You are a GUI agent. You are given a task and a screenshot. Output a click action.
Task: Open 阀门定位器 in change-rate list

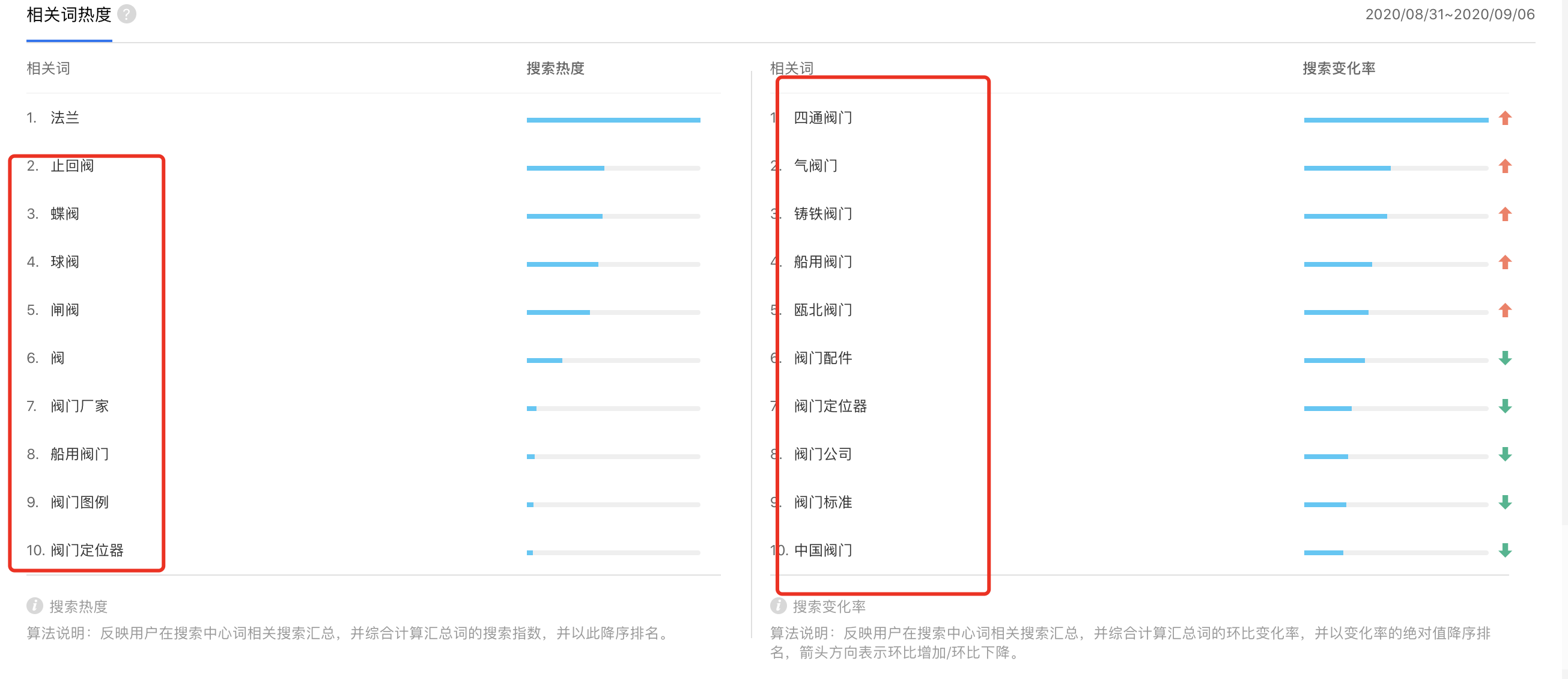pyautogui.click(x=830, y=406)
